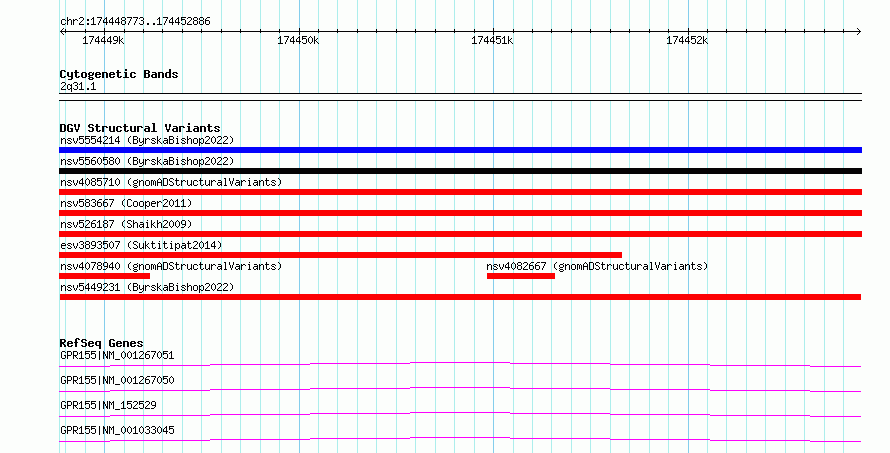Click the 174452k ruler label
Screen dimensions: 890x453
coord(687,40)
